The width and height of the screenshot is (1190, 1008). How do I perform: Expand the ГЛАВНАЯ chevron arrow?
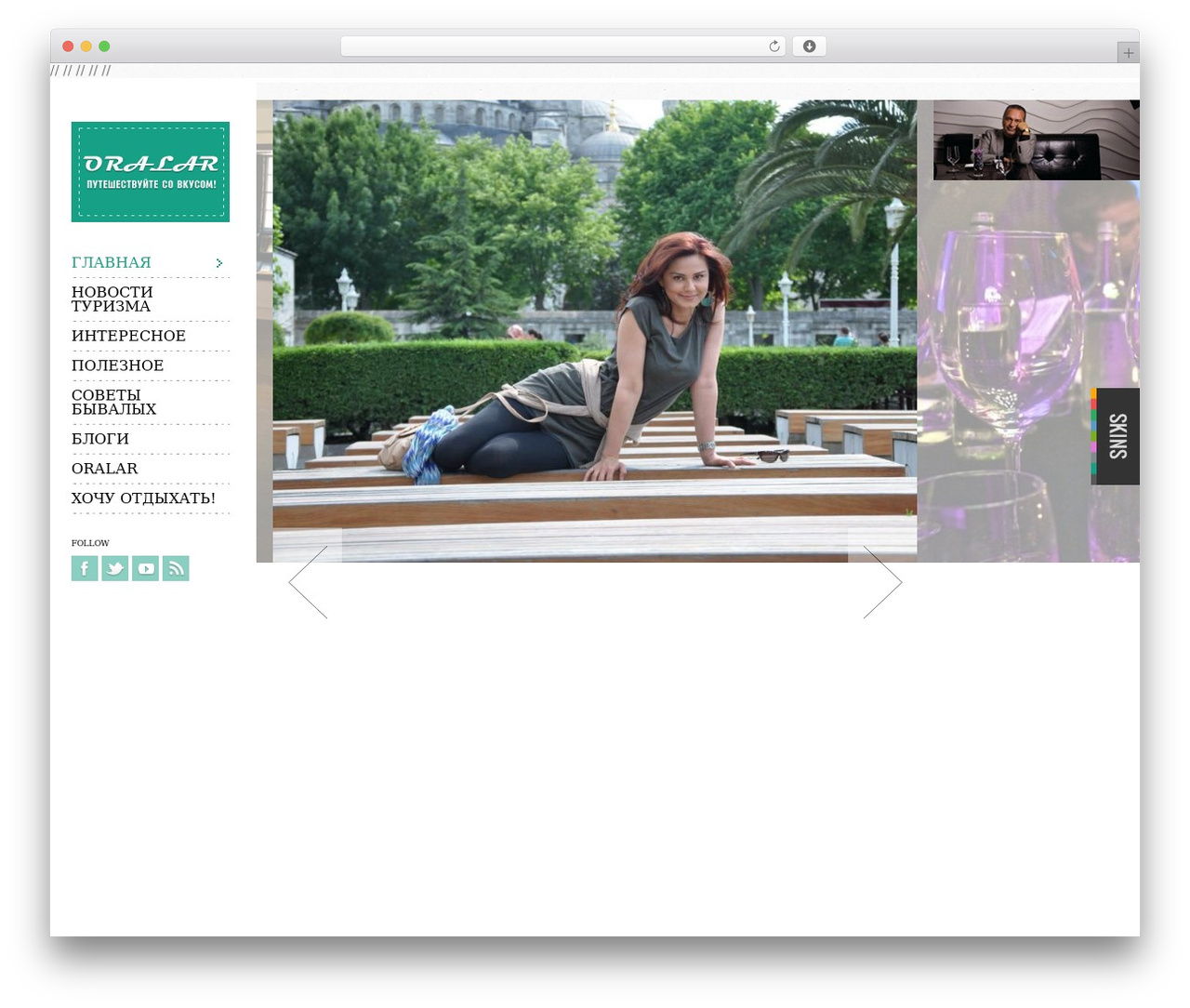[219, 263]
